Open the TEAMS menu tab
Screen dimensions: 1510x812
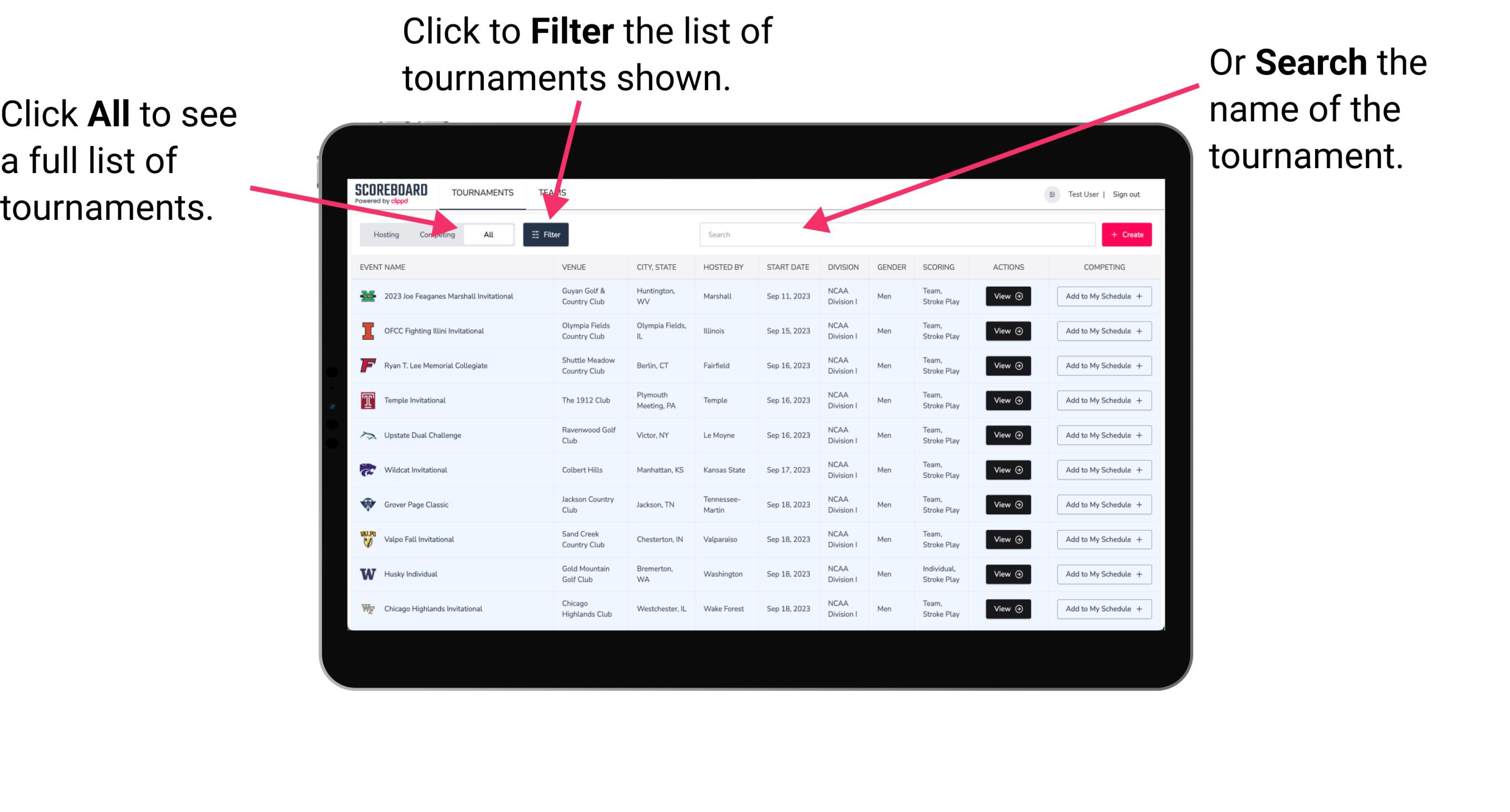pos(554,192)
